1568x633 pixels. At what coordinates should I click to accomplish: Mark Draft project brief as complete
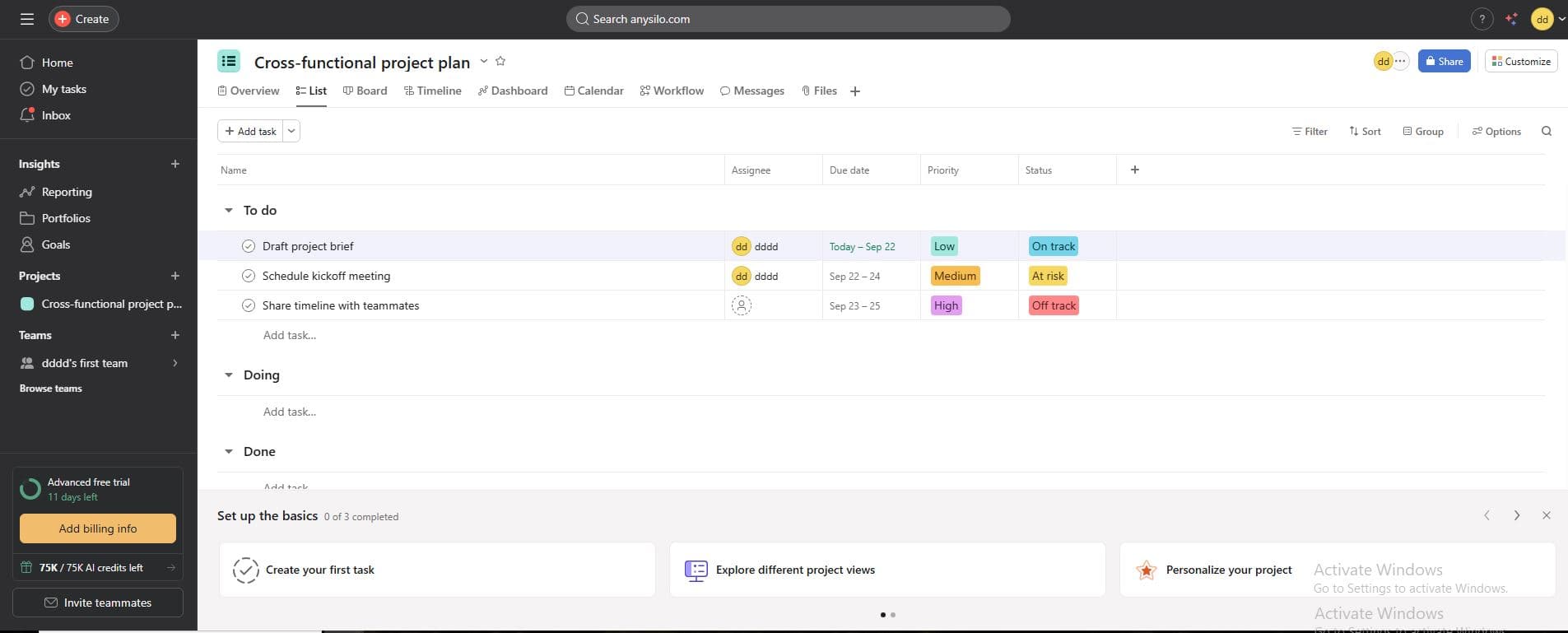(x=248, y=246)
